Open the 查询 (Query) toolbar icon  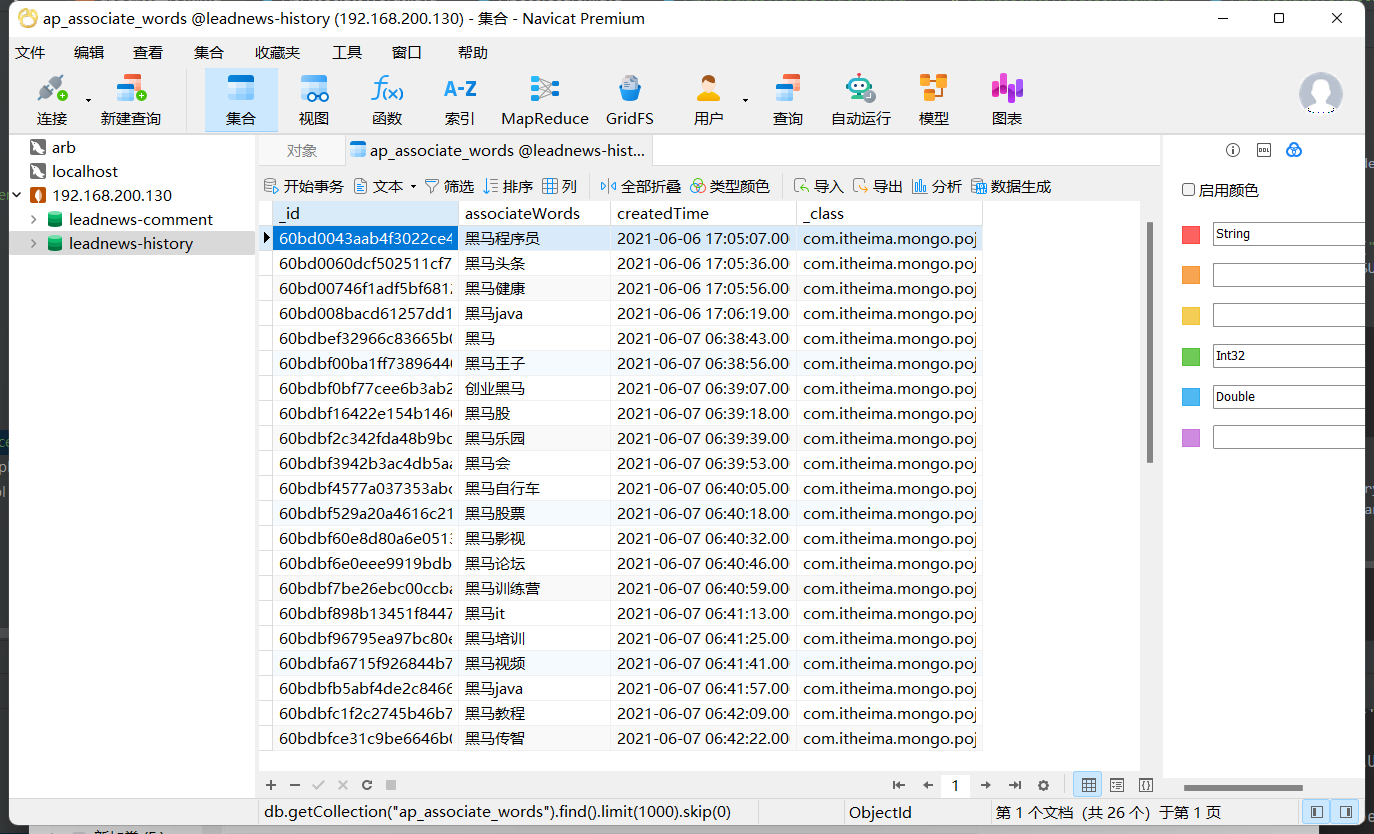click(788, 100)
